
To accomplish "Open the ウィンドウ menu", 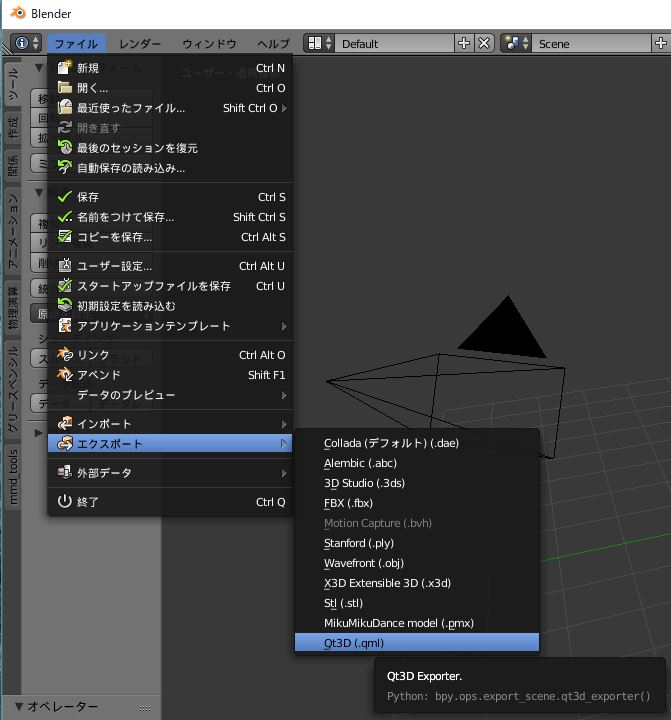I will (x=209, y=44).
